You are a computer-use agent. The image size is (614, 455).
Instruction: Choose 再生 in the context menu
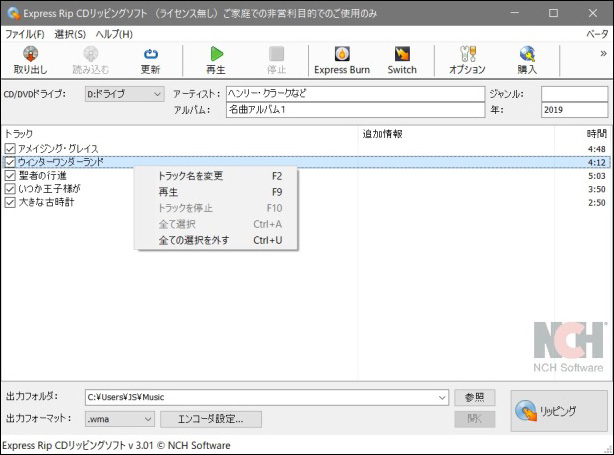tap(216, 192)
